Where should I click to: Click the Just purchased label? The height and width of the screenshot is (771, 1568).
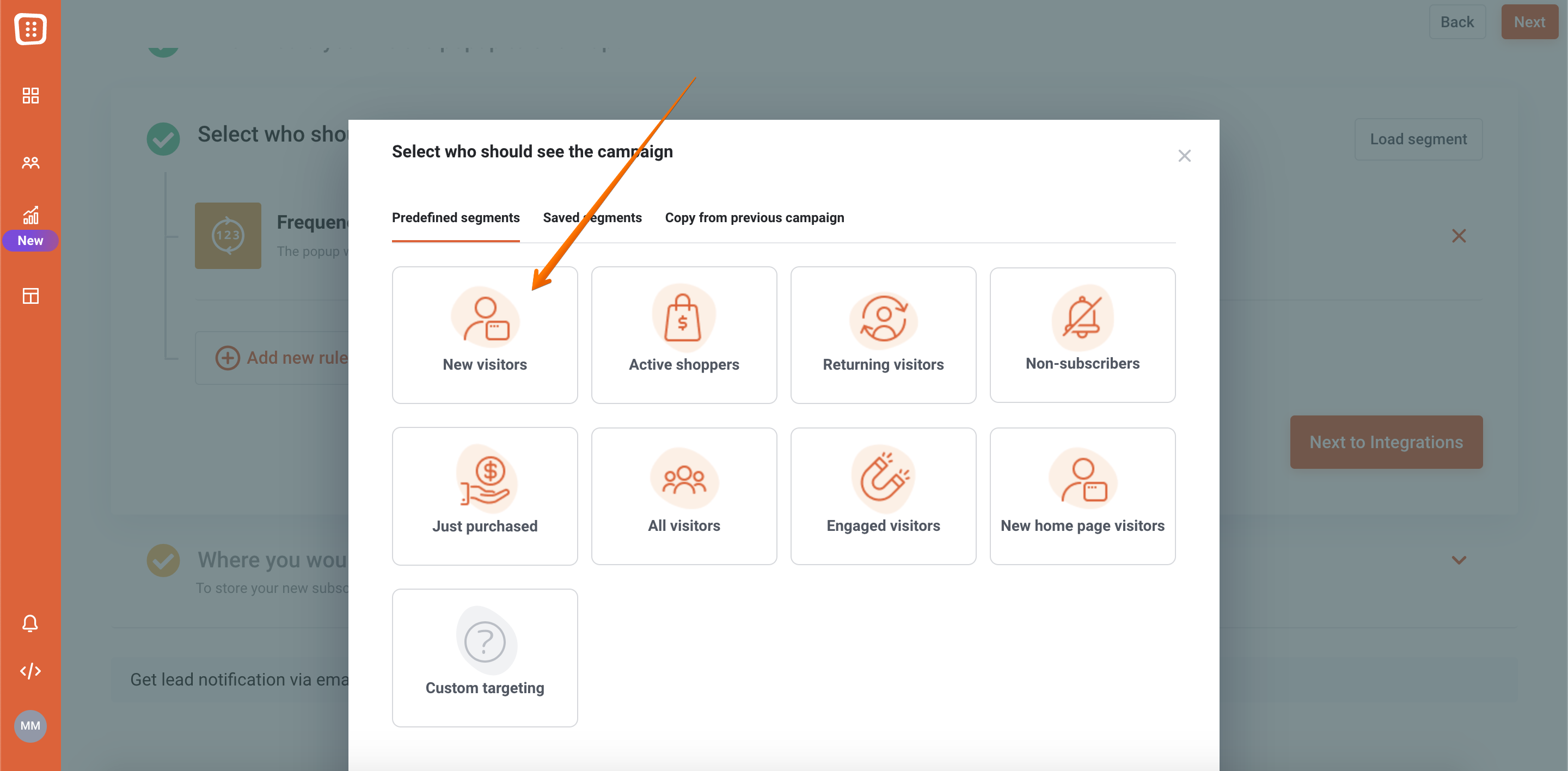(485, 526)
